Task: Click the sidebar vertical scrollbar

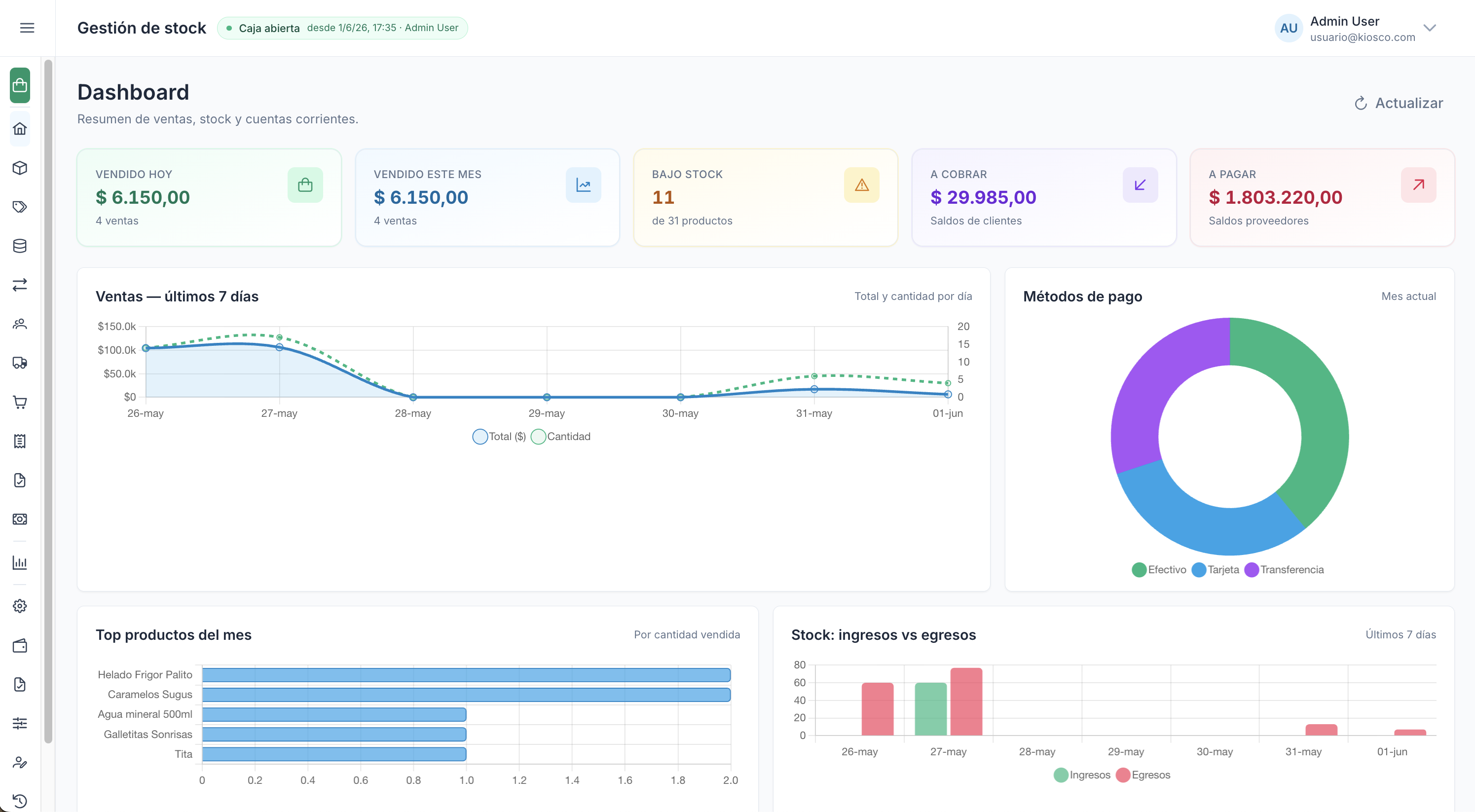Action: [x=48, y=401]
